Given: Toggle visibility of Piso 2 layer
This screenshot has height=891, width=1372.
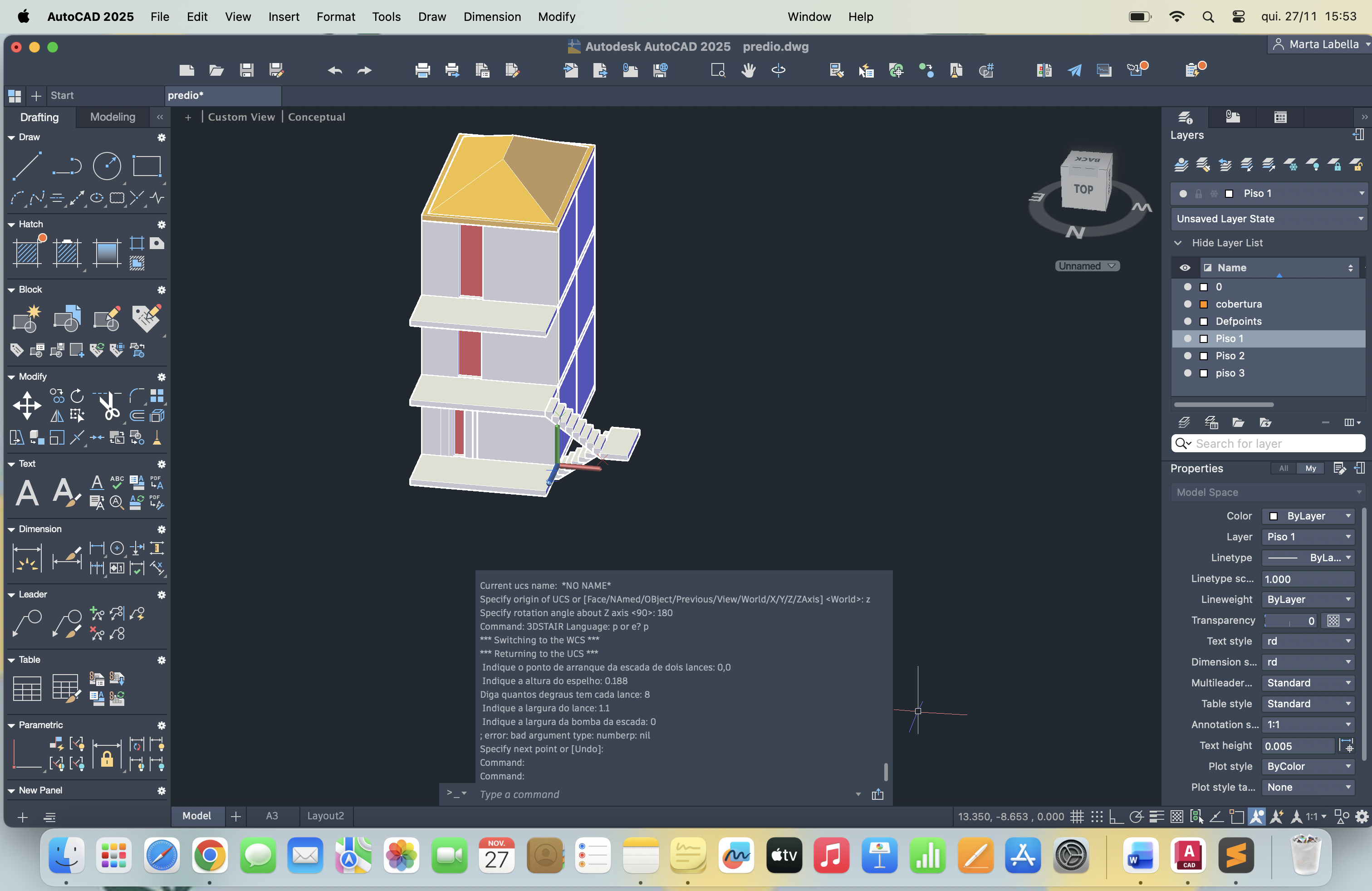Looking at the screenshot, I should pyautogui.click(x=1187, y=356).
